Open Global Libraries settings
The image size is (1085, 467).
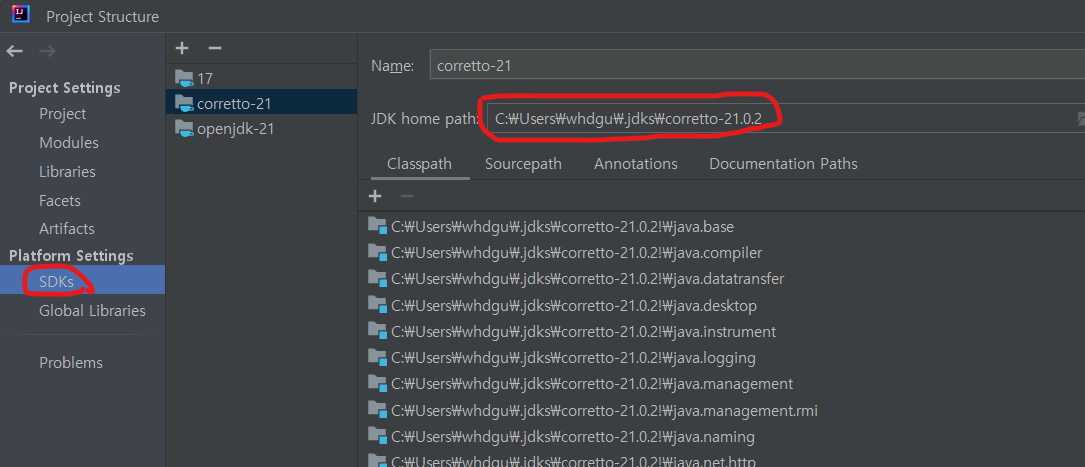tap(92, 311)
